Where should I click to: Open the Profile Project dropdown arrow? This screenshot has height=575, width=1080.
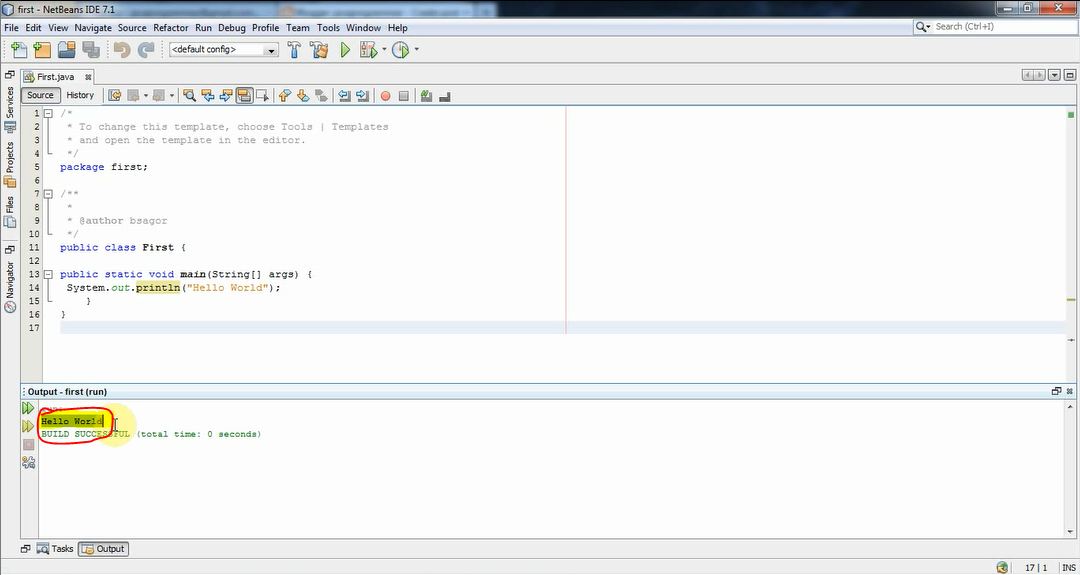416,50
